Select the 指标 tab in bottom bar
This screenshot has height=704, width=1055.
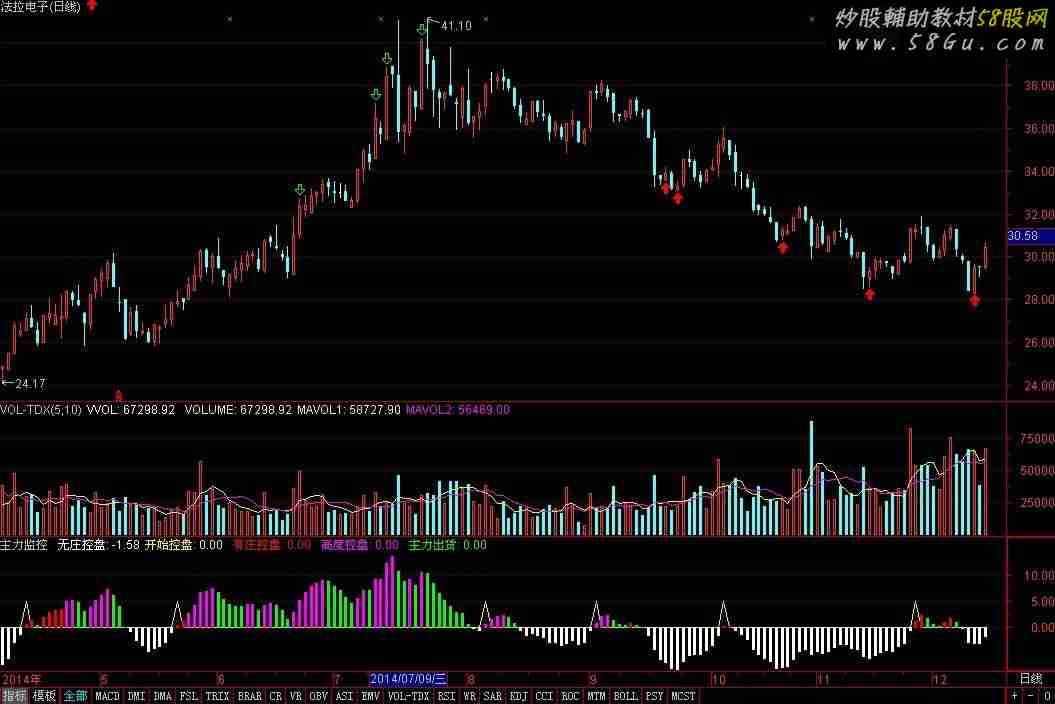pos(13,696)
